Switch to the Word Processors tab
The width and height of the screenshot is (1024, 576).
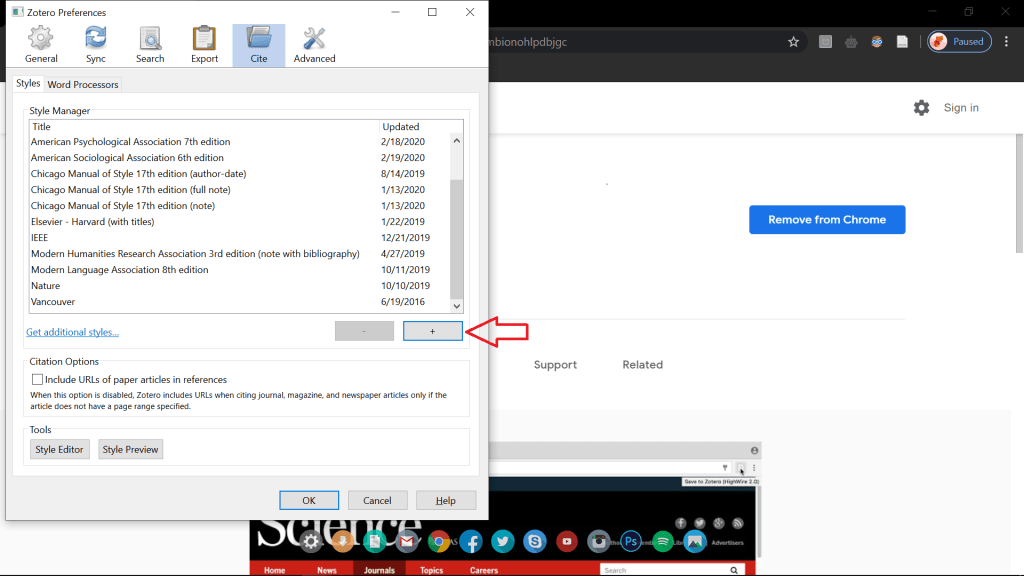(83, 85)
